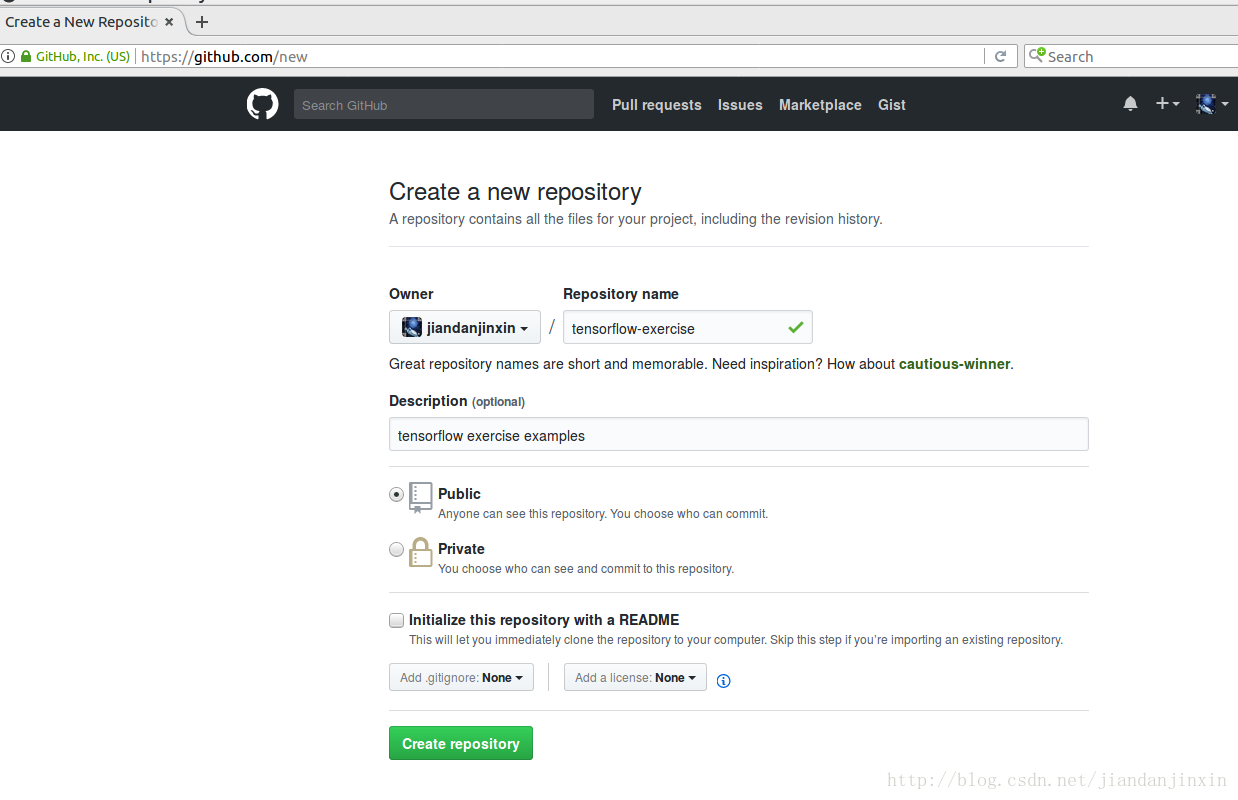Open the user avatar profile menu
Viewport: 1238px width, 800px height.
[x=1212, y=104]
